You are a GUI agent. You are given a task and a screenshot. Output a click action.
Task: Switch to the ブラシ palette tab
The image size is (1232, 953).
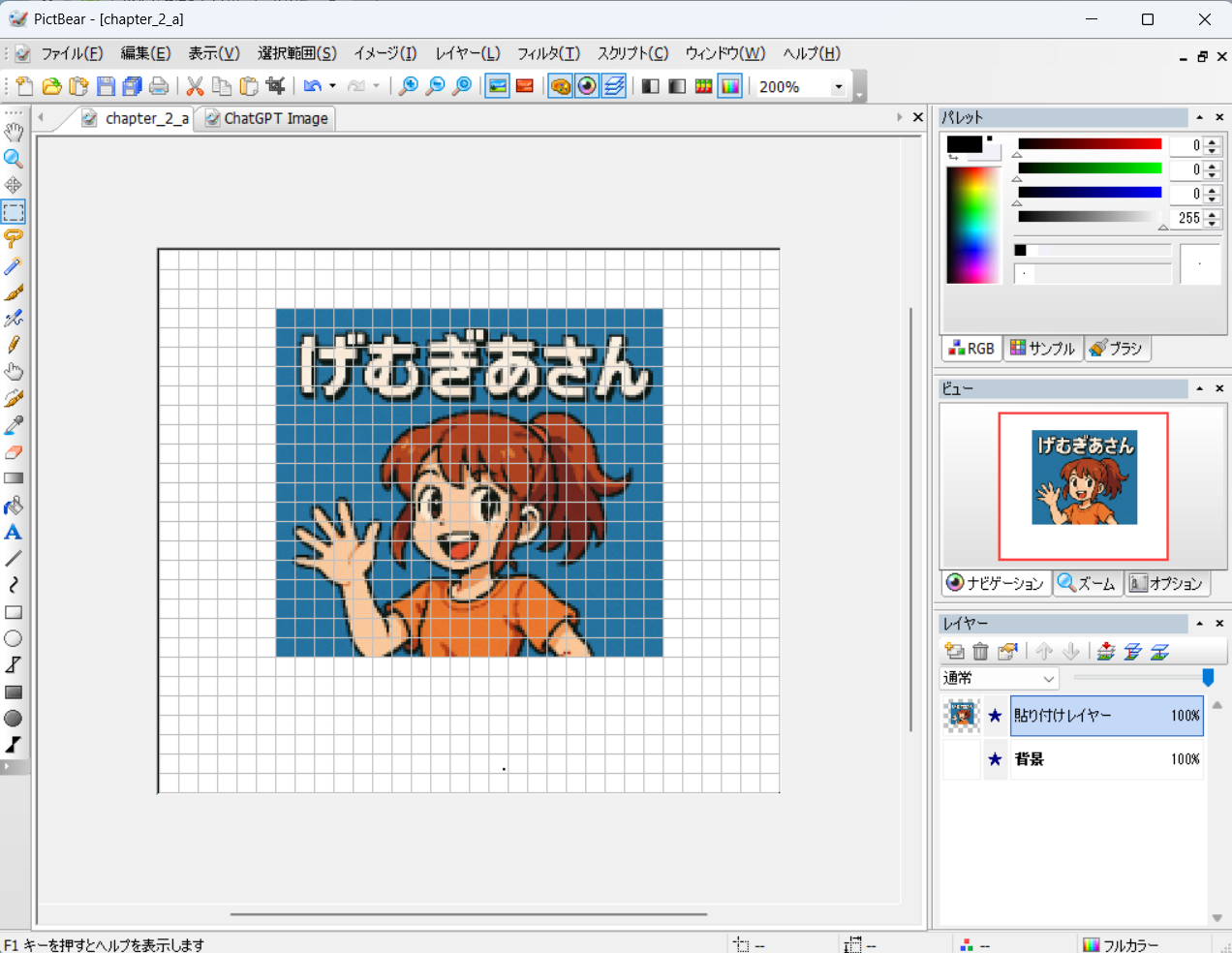coord(1117,349)
